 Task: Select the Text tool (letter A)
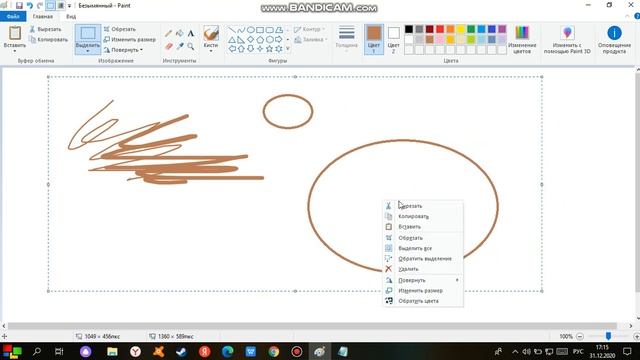pos(191,33)
